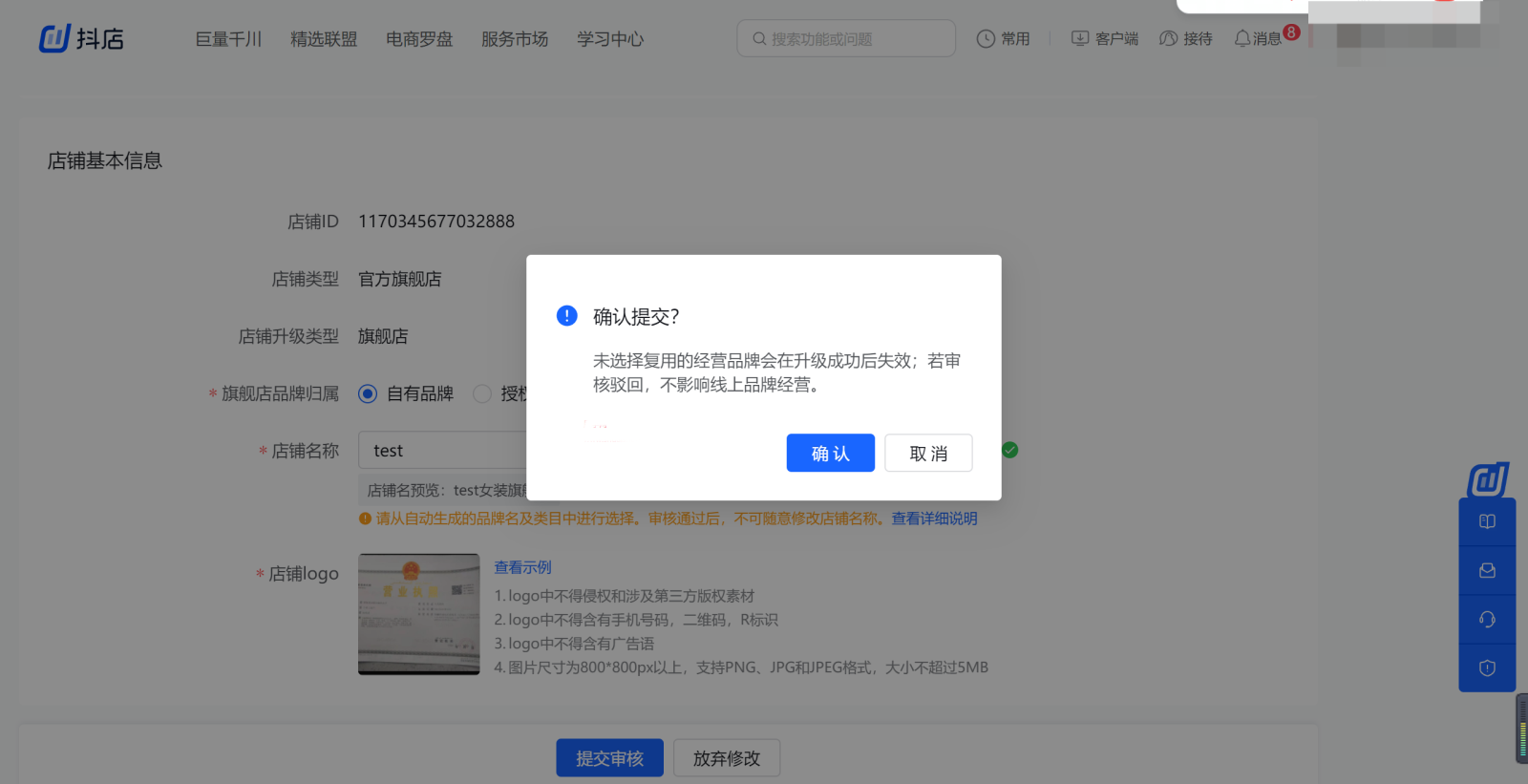Select the partially hidden 授权 radio option
The height and width of the screenshot is (784, 1528).
point(482,394)
